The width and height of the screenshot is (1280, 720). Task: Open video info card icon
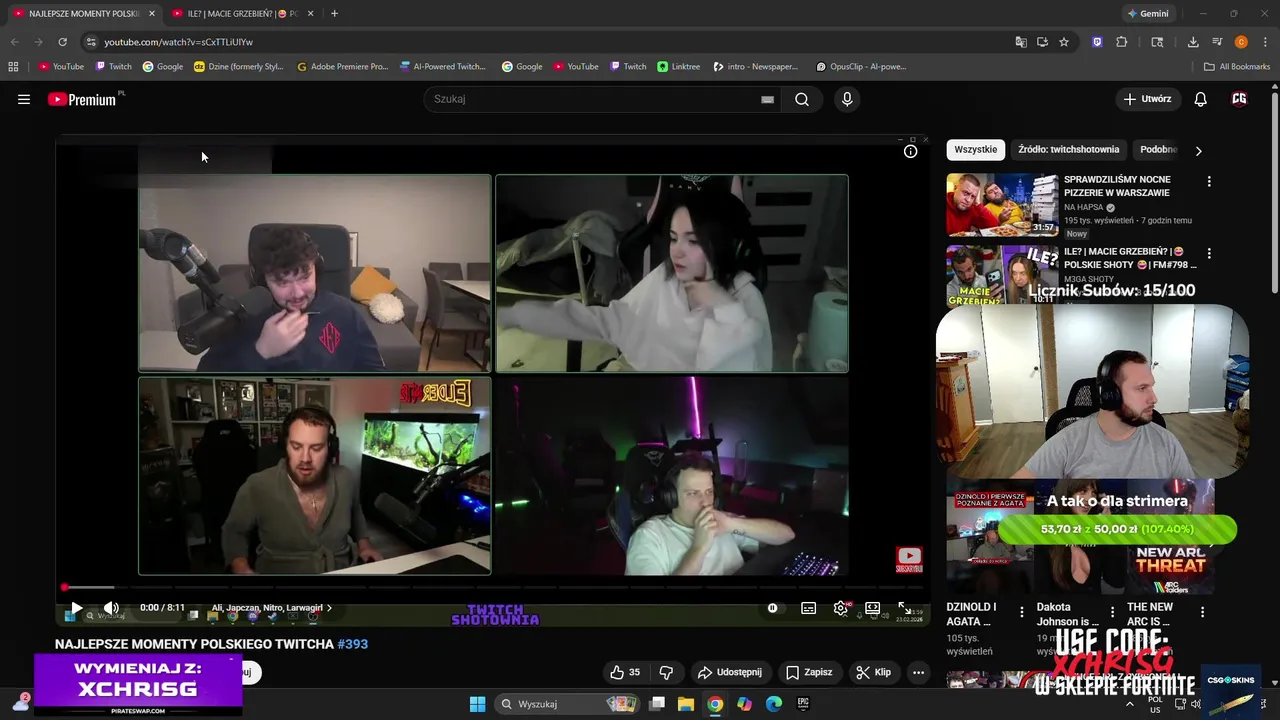(910, 152)
